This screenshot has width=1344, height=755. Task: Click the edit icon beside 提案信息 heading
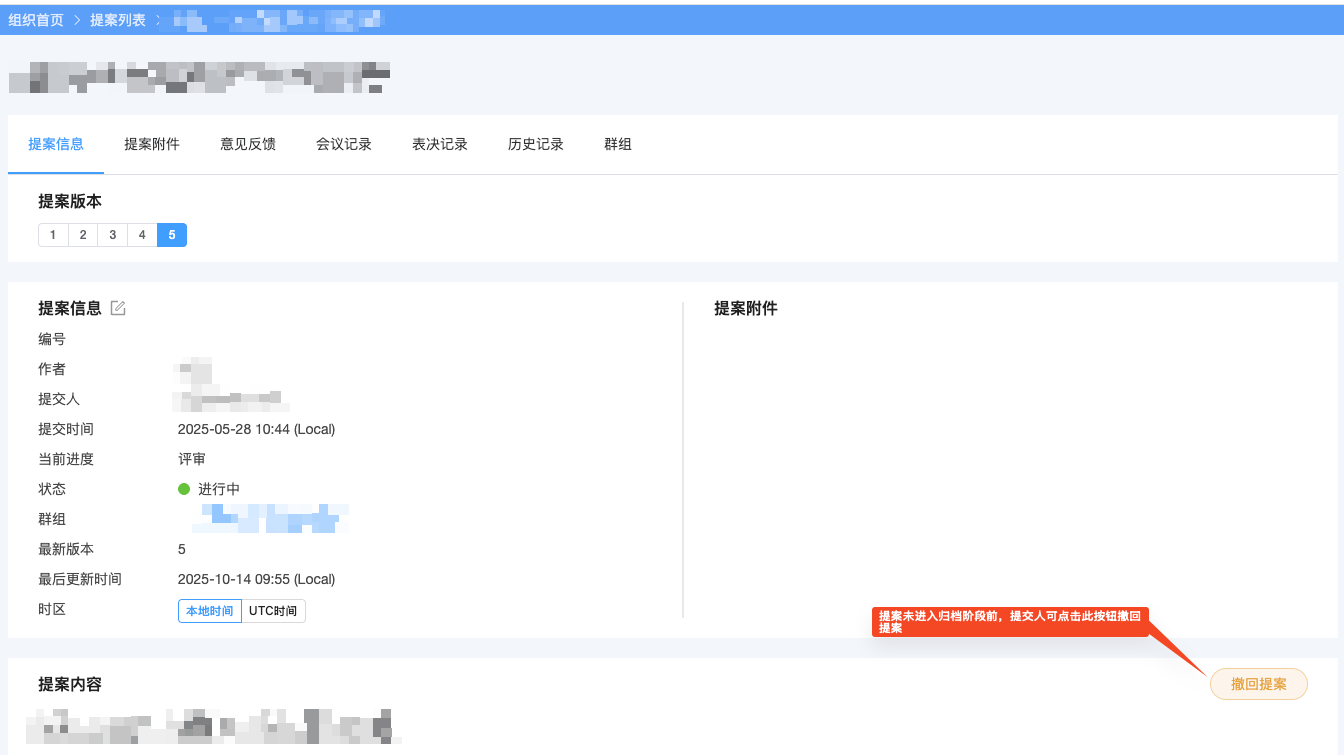[x=118, y=308]
